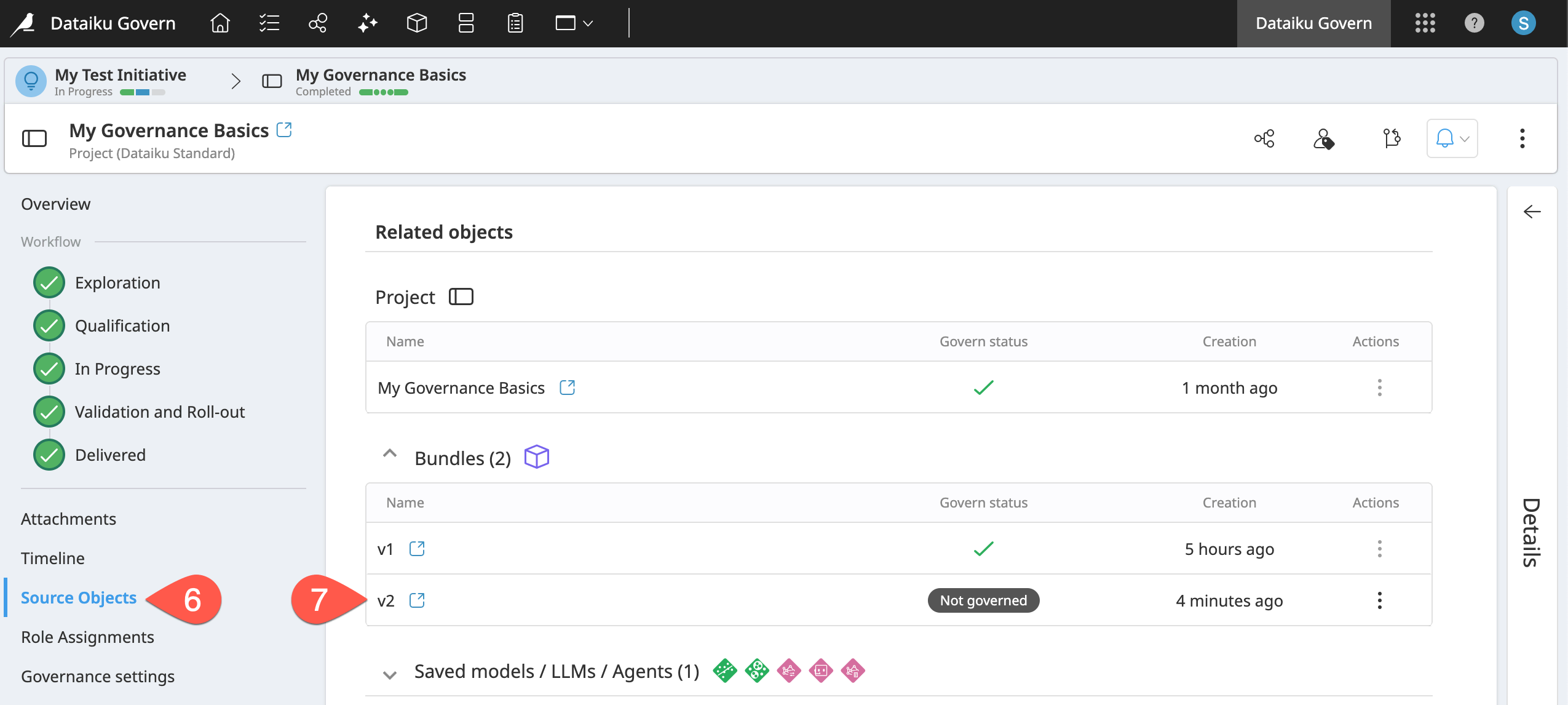
Task: Select the v1 bundle name
Action: [x=385, y=549]
